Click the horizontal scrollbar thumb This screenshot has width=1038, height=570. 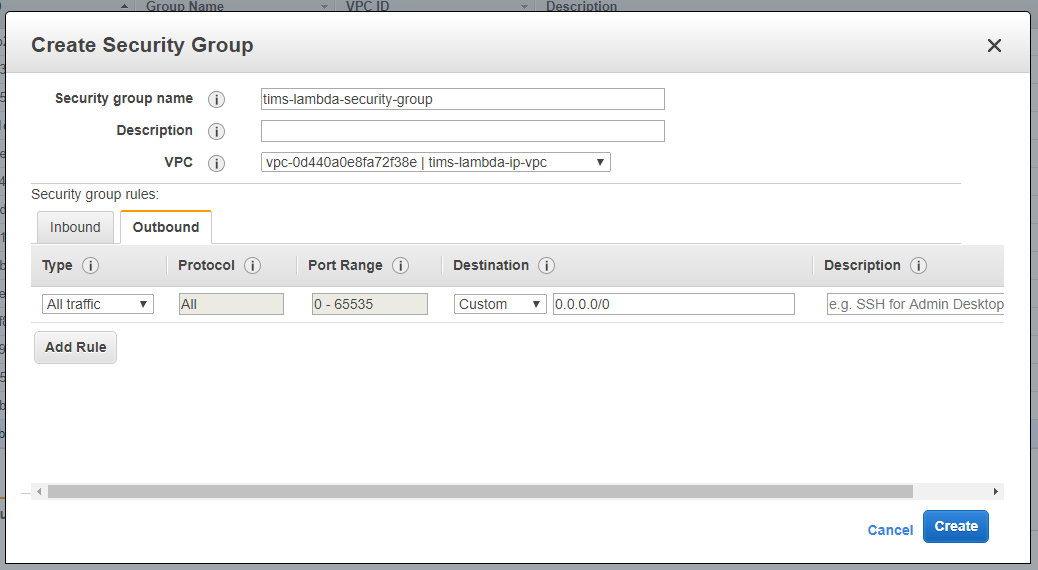(481, 491)
